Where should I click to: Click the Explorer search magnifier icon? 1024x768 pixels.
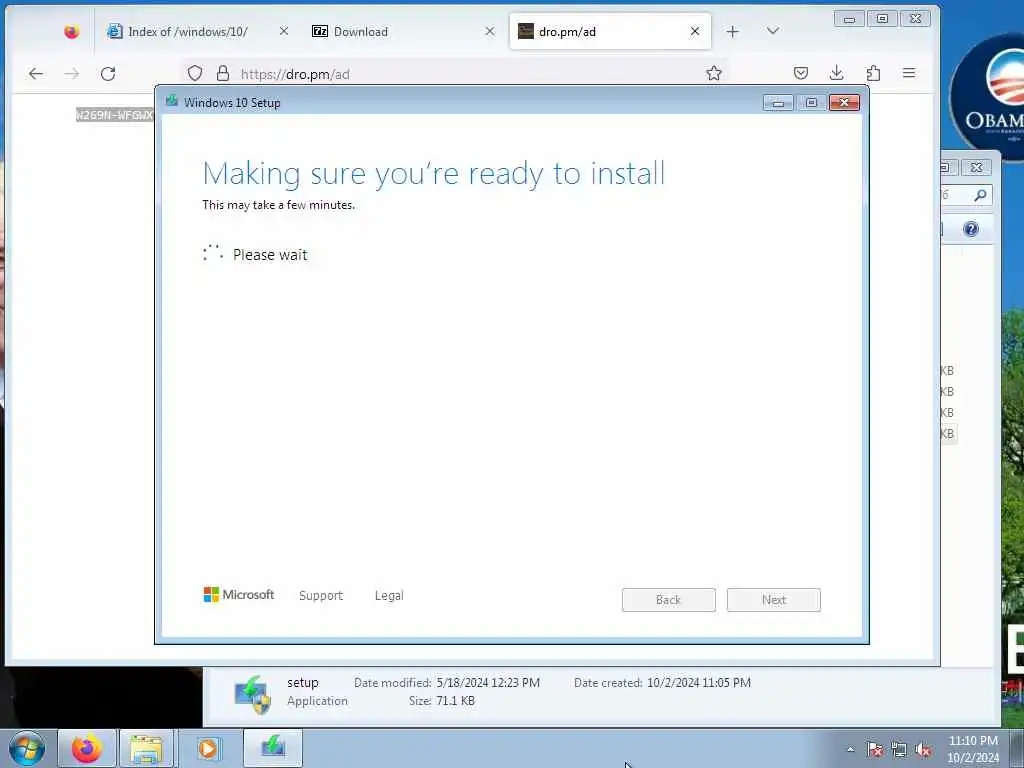coord(980,195)
